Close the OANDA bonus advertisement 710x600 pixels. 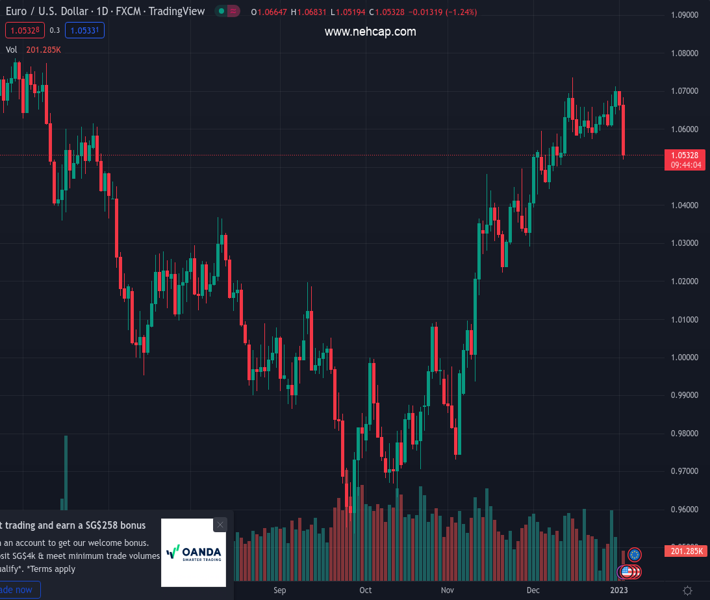pyautogui.click(x=220, y=525)
